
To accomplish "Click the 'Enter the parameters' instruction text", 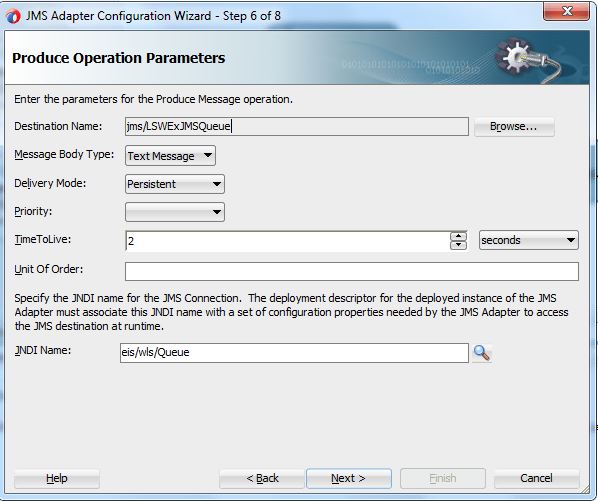I will [x=153, y=99].
